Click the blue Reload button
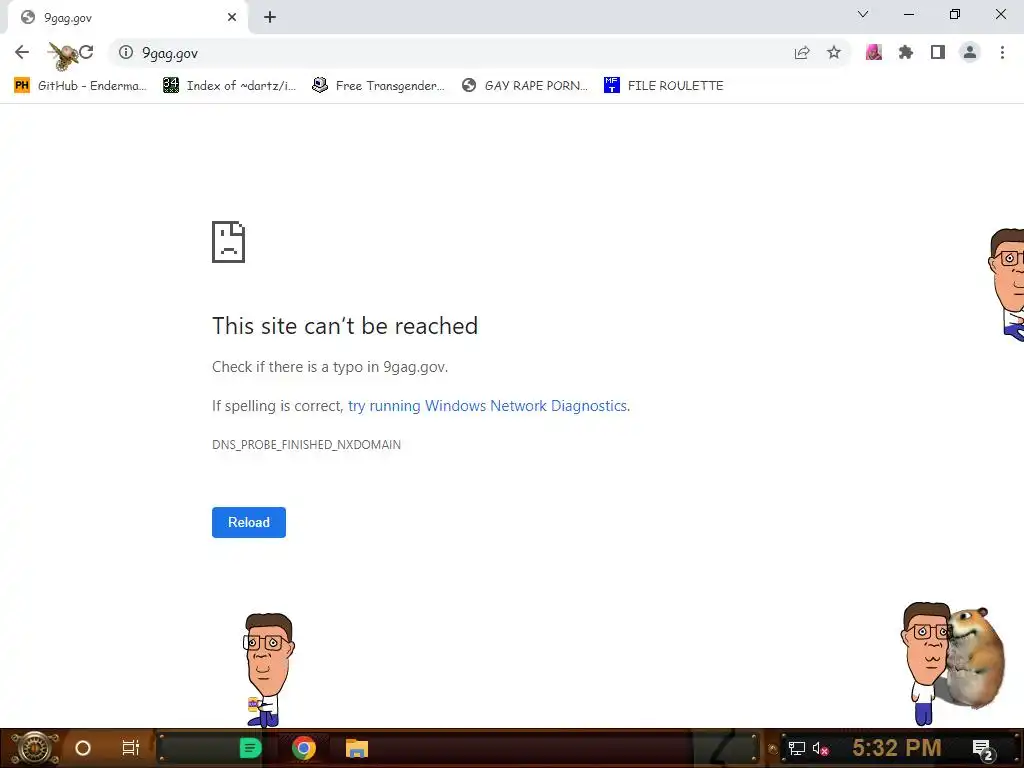 click(249, 522)
